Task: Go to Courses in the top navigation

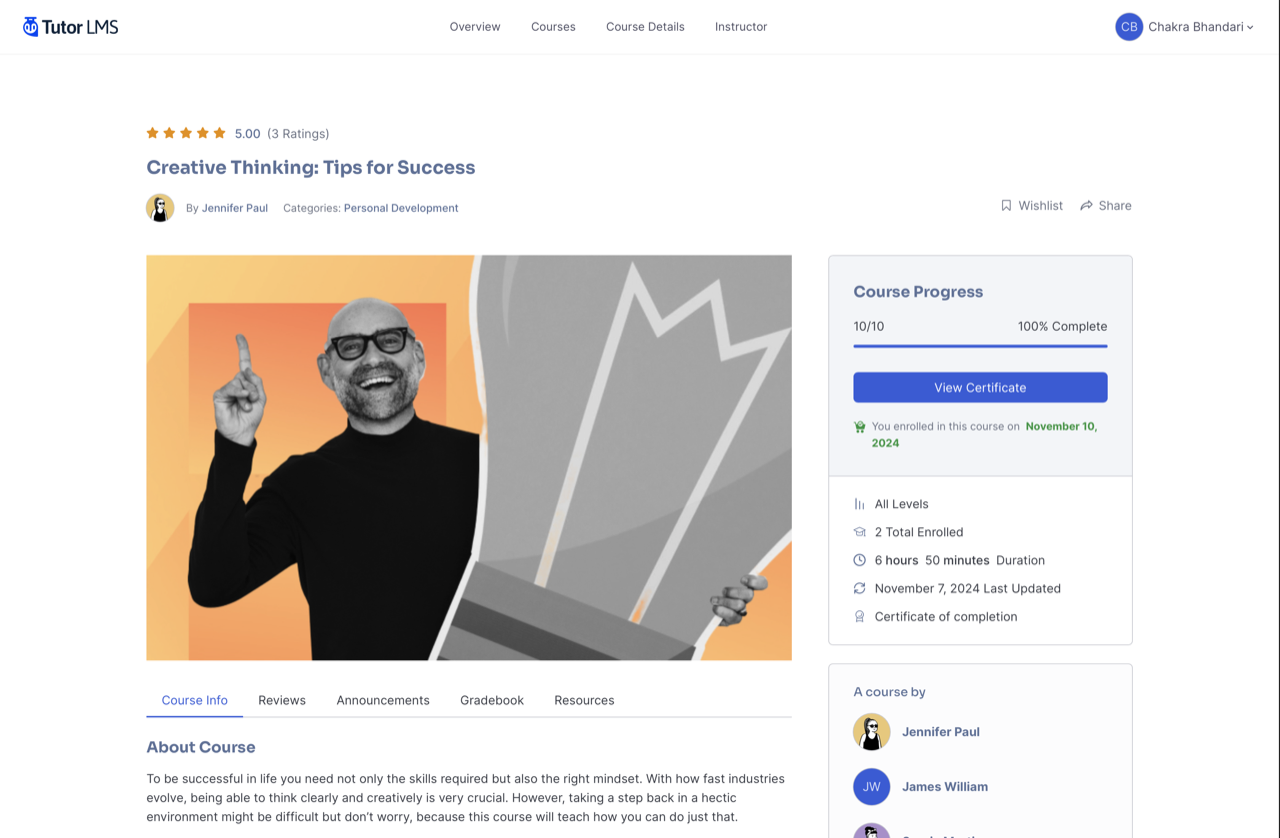Action: point(553,27)
